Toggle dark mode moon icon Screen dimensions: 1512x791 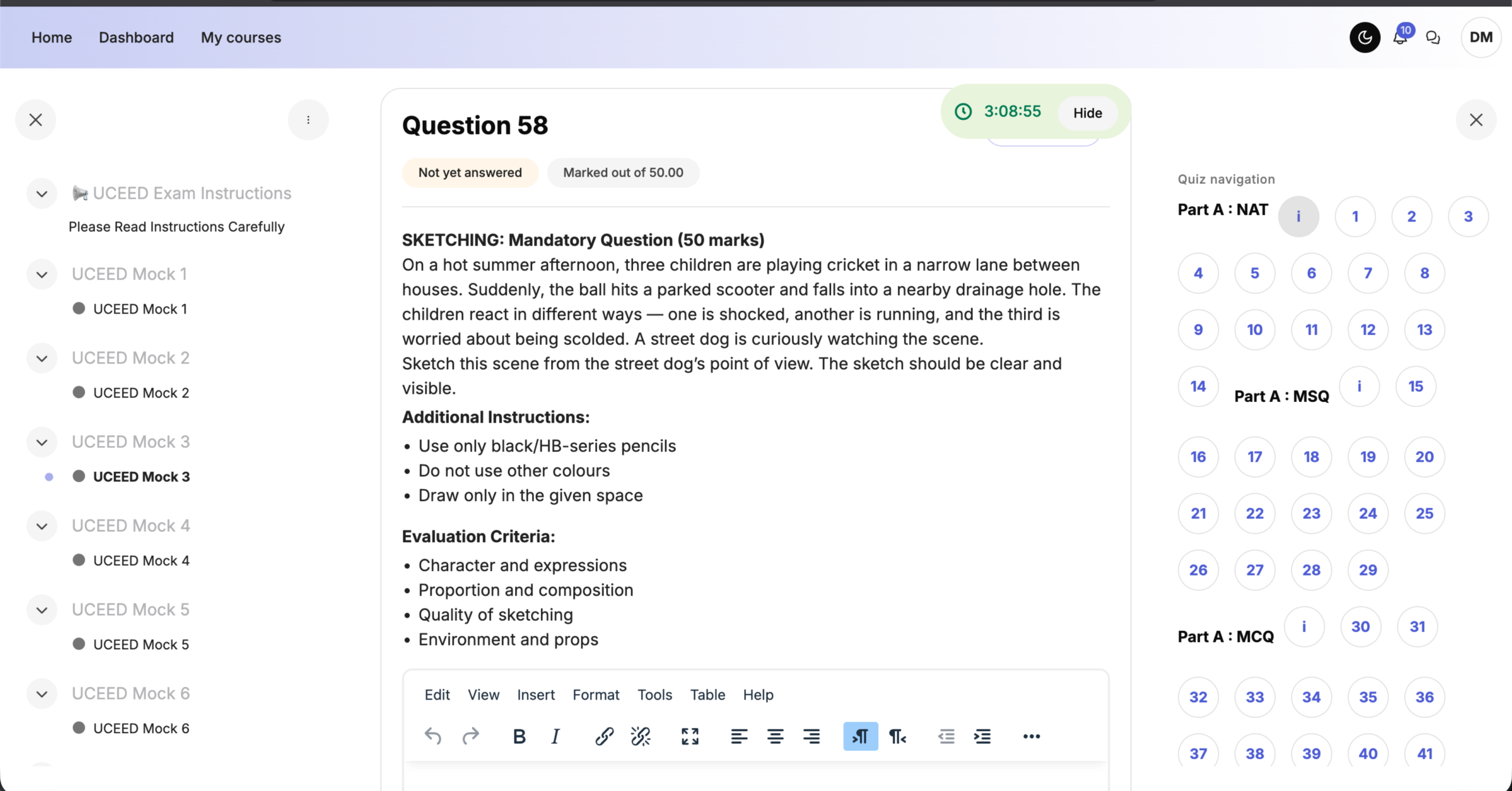tap(1364, 37)
